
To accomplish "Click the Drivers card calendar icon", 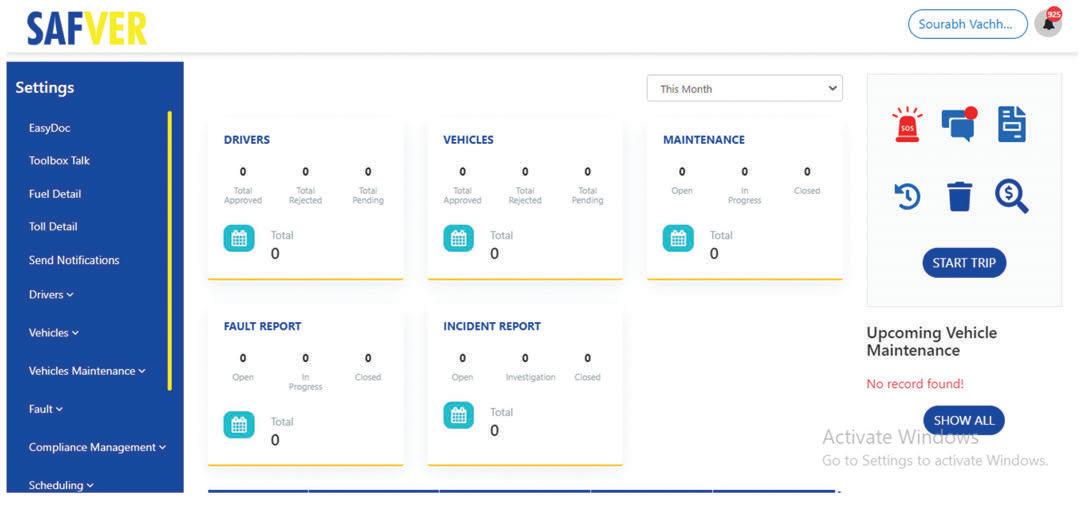I will pos(239,239).
